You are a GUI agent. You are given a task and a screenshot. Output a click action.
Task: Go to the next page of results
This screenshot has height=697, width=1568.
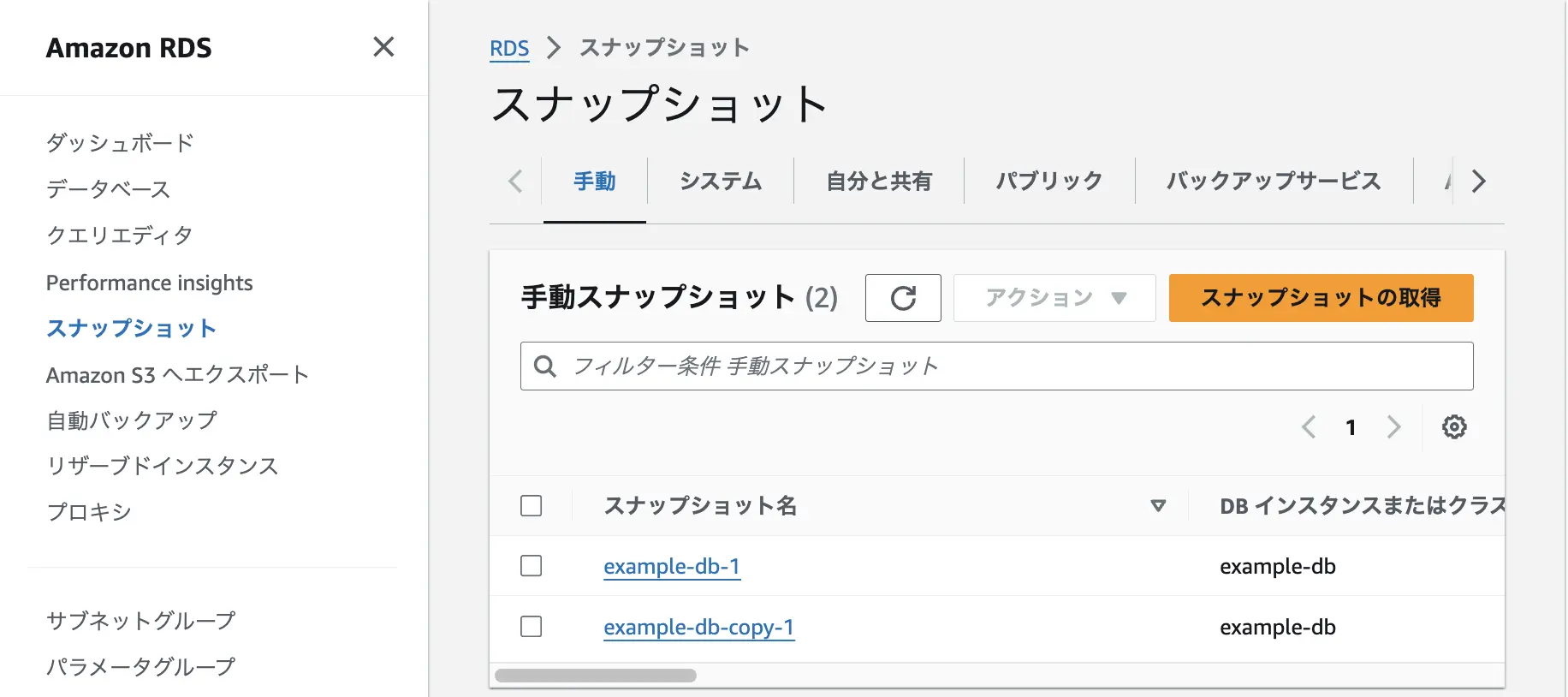coord(1393,426)
